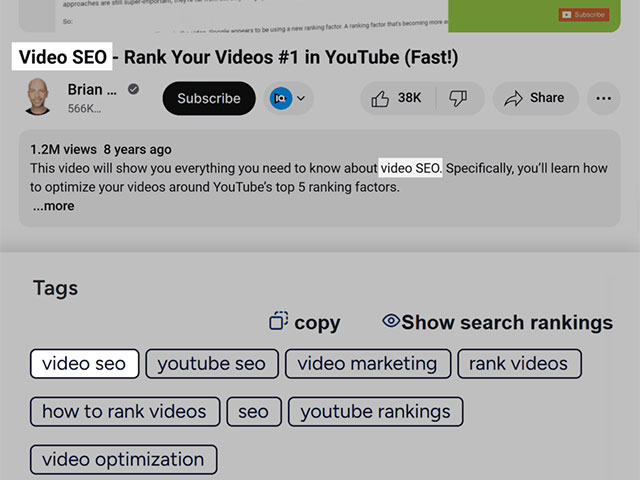Click Brian's channel avatar photo
The height and width of the screenshot is (480, 640).
point(38,97)
